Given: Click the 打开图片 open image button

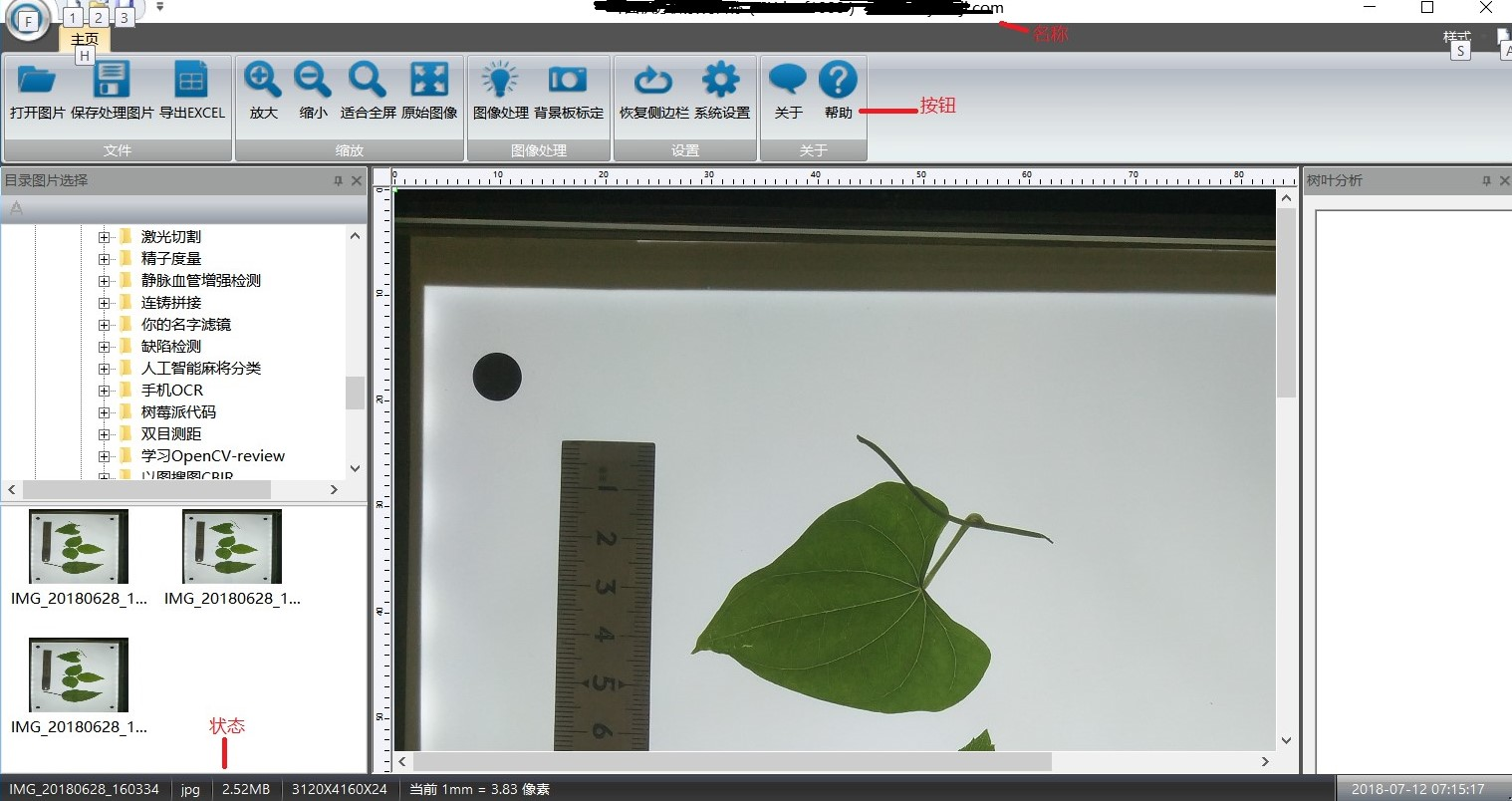Looking at the screenshot, I should click(x=38, y=91).
